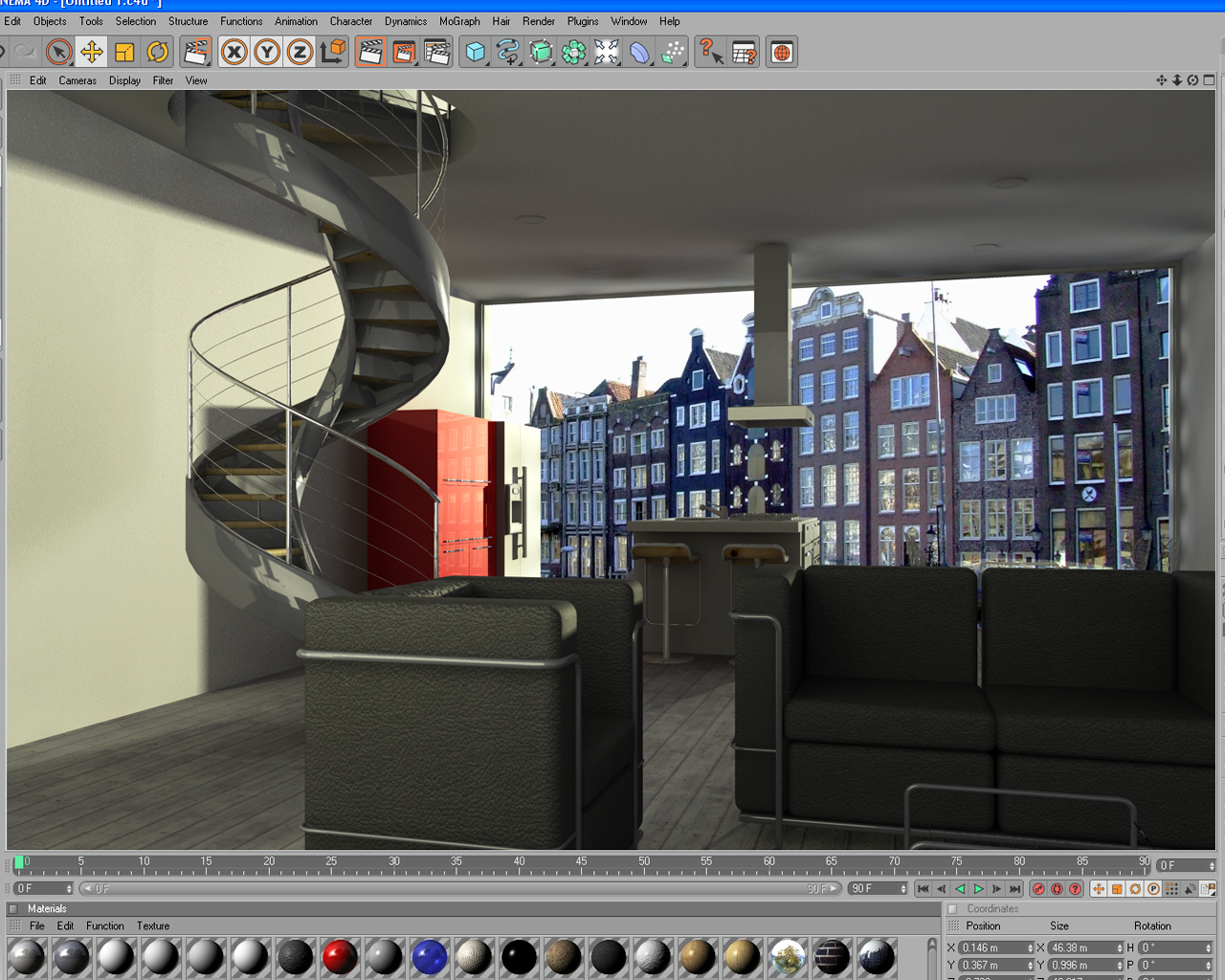Screen dimensions: 1225x980
Task: Open the Render menu
Action: pos(539,21)
